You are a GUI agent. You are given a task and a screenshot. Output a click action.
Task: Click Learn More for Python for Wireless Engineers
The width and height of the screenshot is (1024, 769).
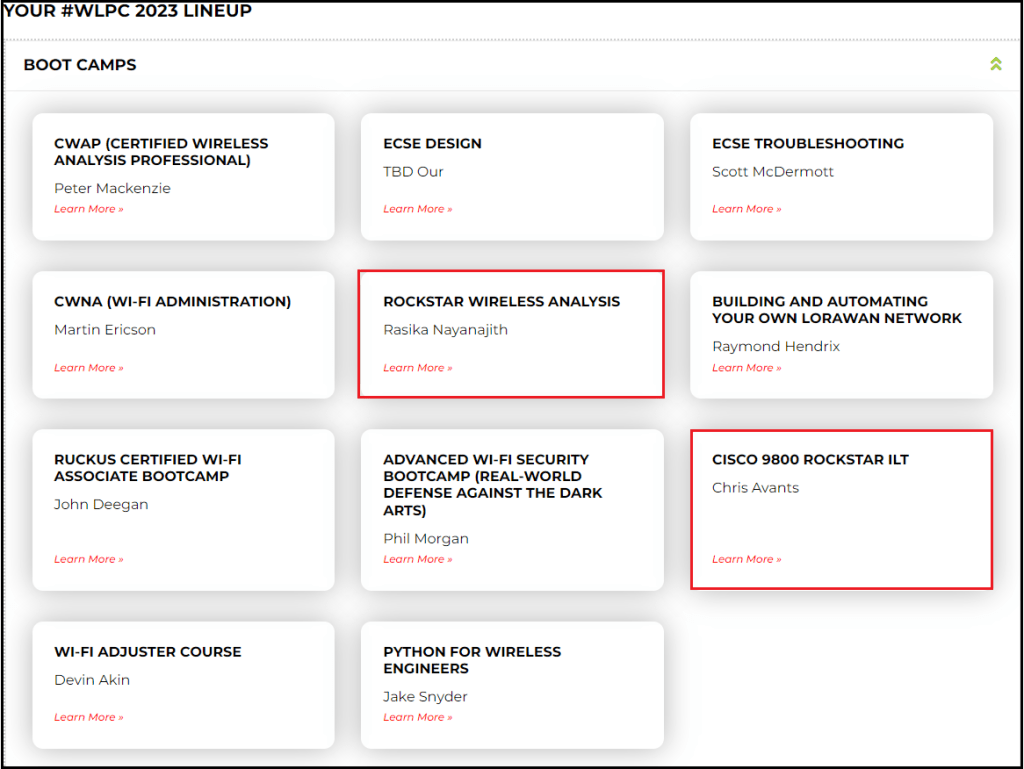tap(417, 717)
